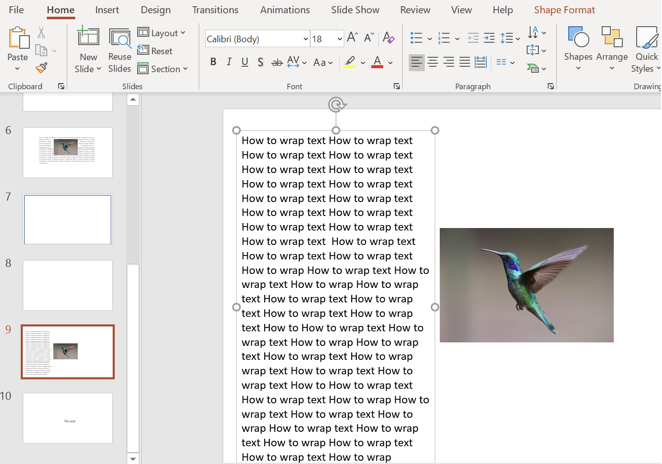Expand the Paste options arrow
This screenshot has height=464, width=662.
coord(17,68)
